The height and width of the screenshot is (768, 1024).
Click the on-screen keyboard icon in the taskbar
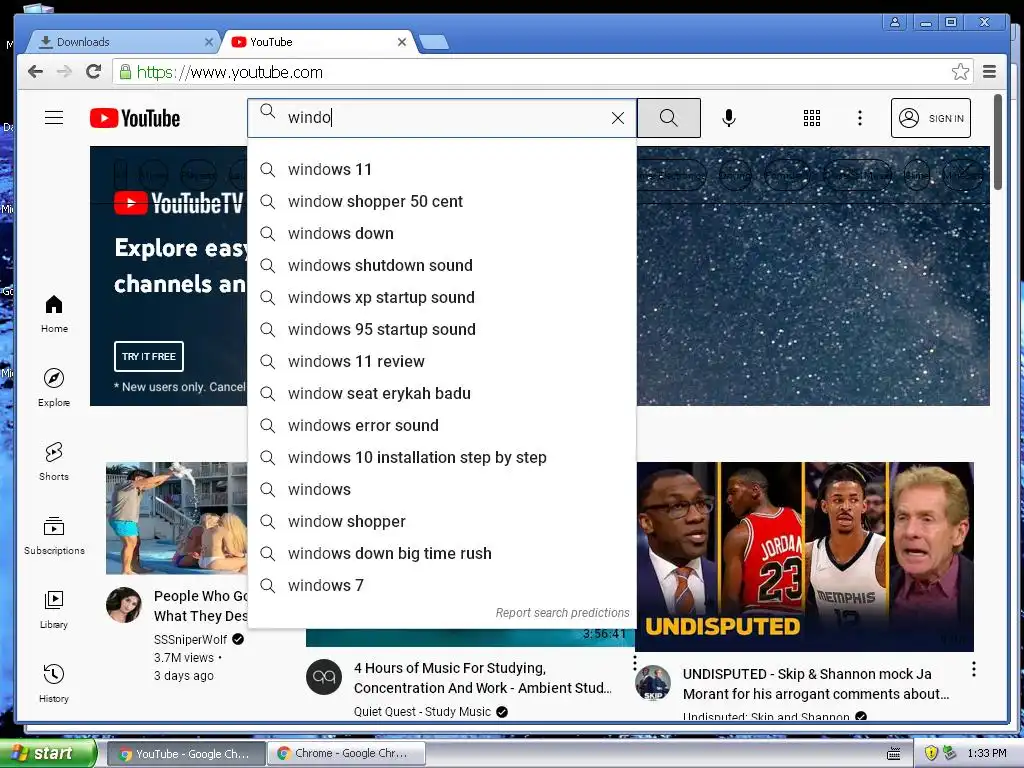894,754
